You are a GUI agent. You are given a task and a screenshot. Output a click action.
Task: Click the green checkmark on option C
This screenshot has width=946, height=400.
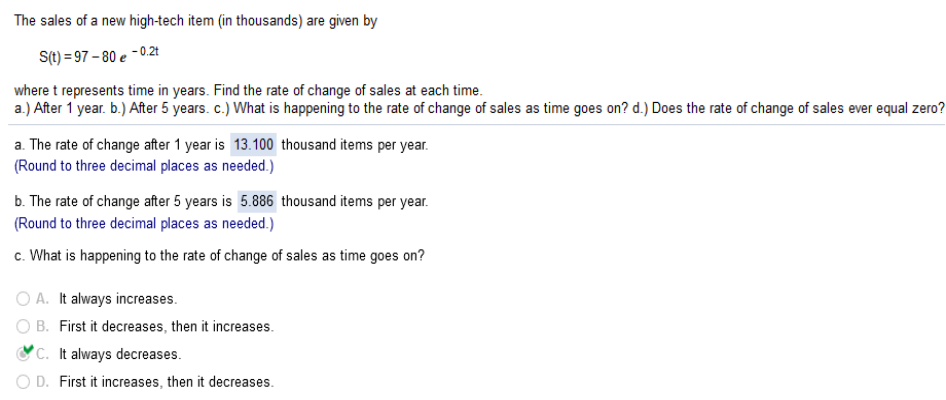click(x=27, y=351)
